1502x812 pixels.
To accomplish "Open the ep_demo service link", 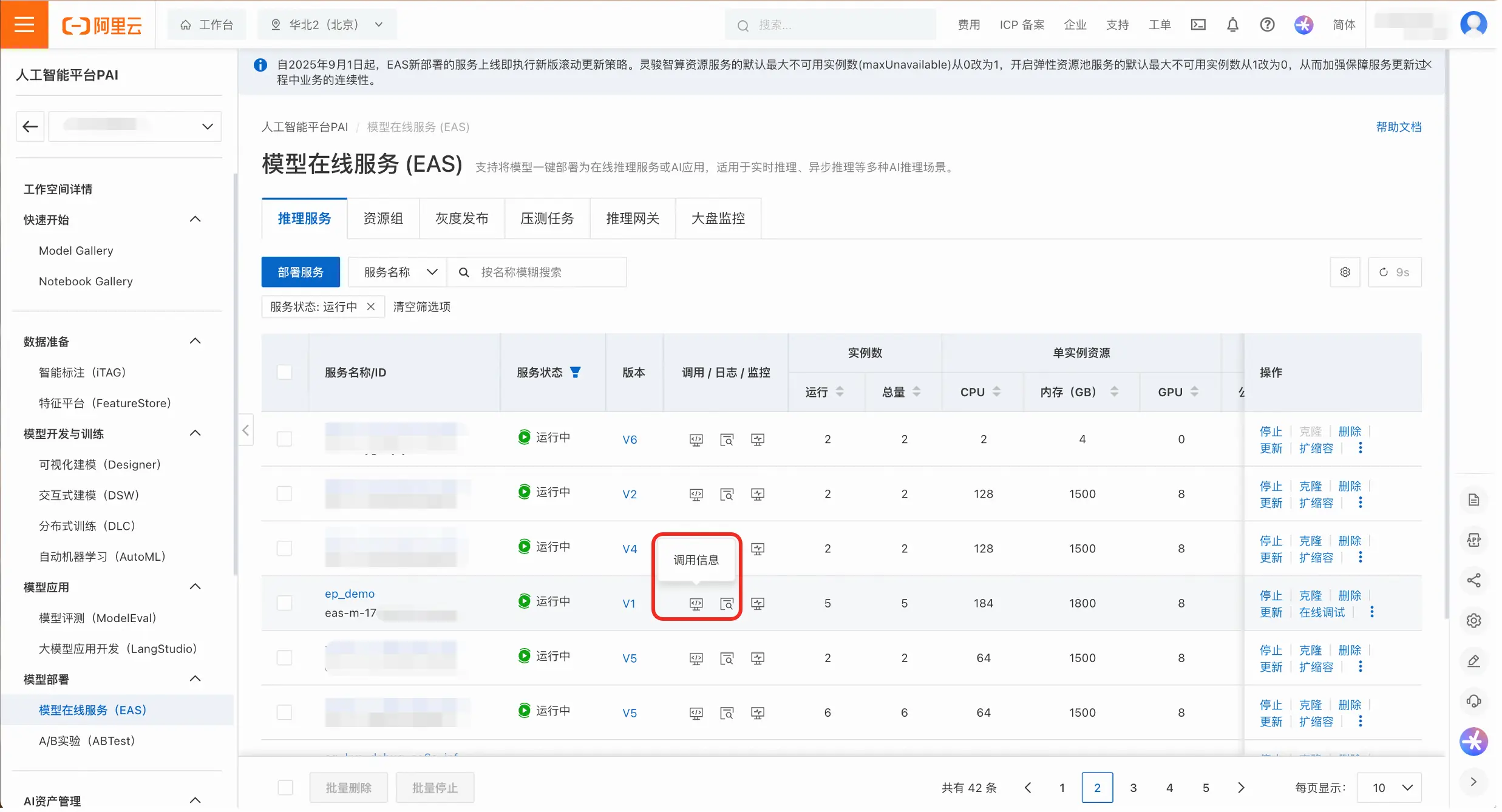I will [x=351, y=595].
